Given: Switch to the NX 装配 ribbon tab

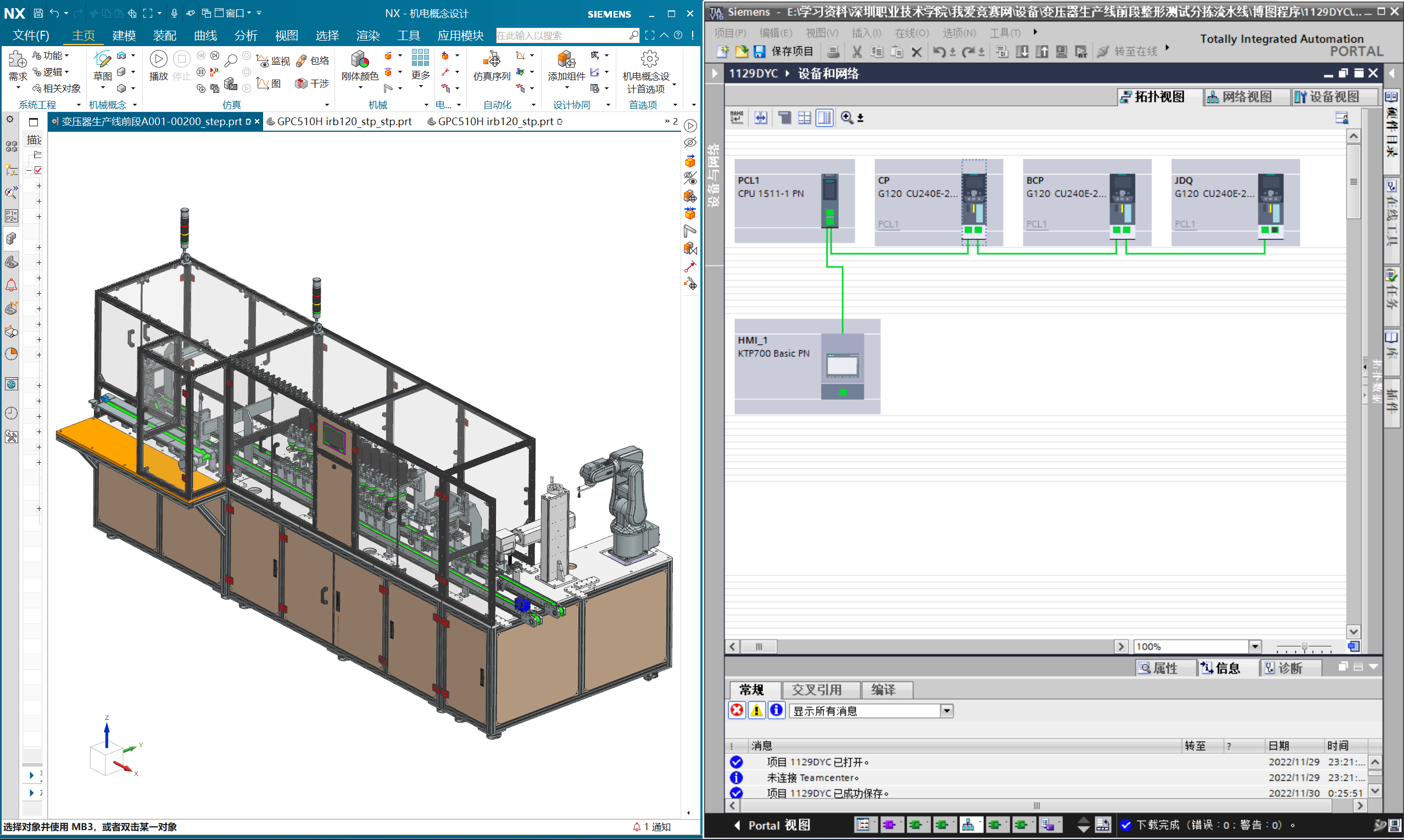Looking at the screenshot, I should tap(165, 35).
